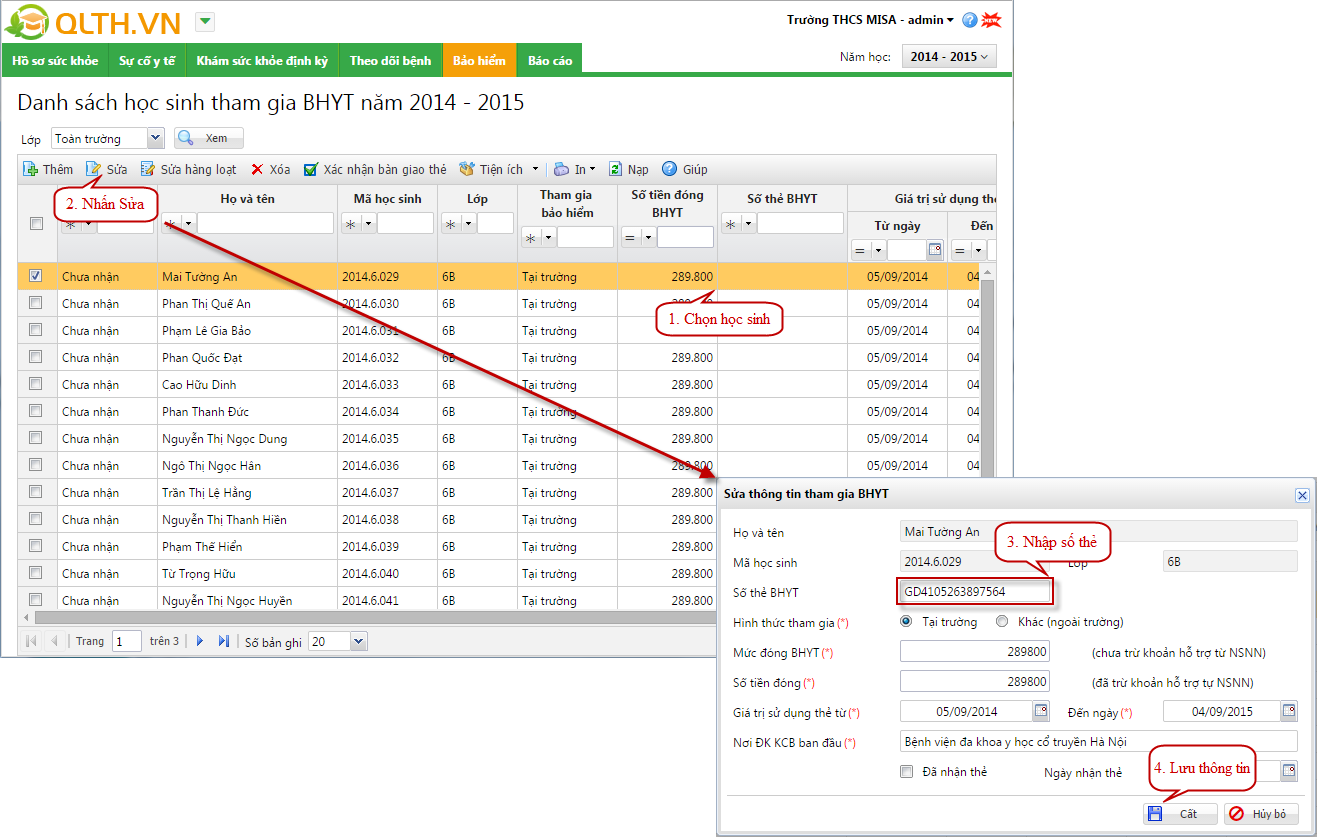Image resolution: width=1319 pixels, height=839 pixels.
Task: Click the Nơi ĐK KCB ban đầu field
Action: [1098, 741]
